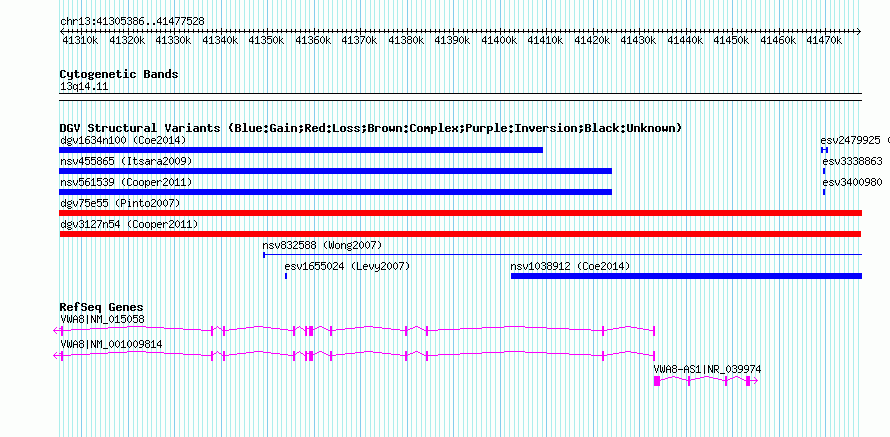Open the nsv455865 (Itsara2009) label

pyautogui.click(x=126, y=161)
